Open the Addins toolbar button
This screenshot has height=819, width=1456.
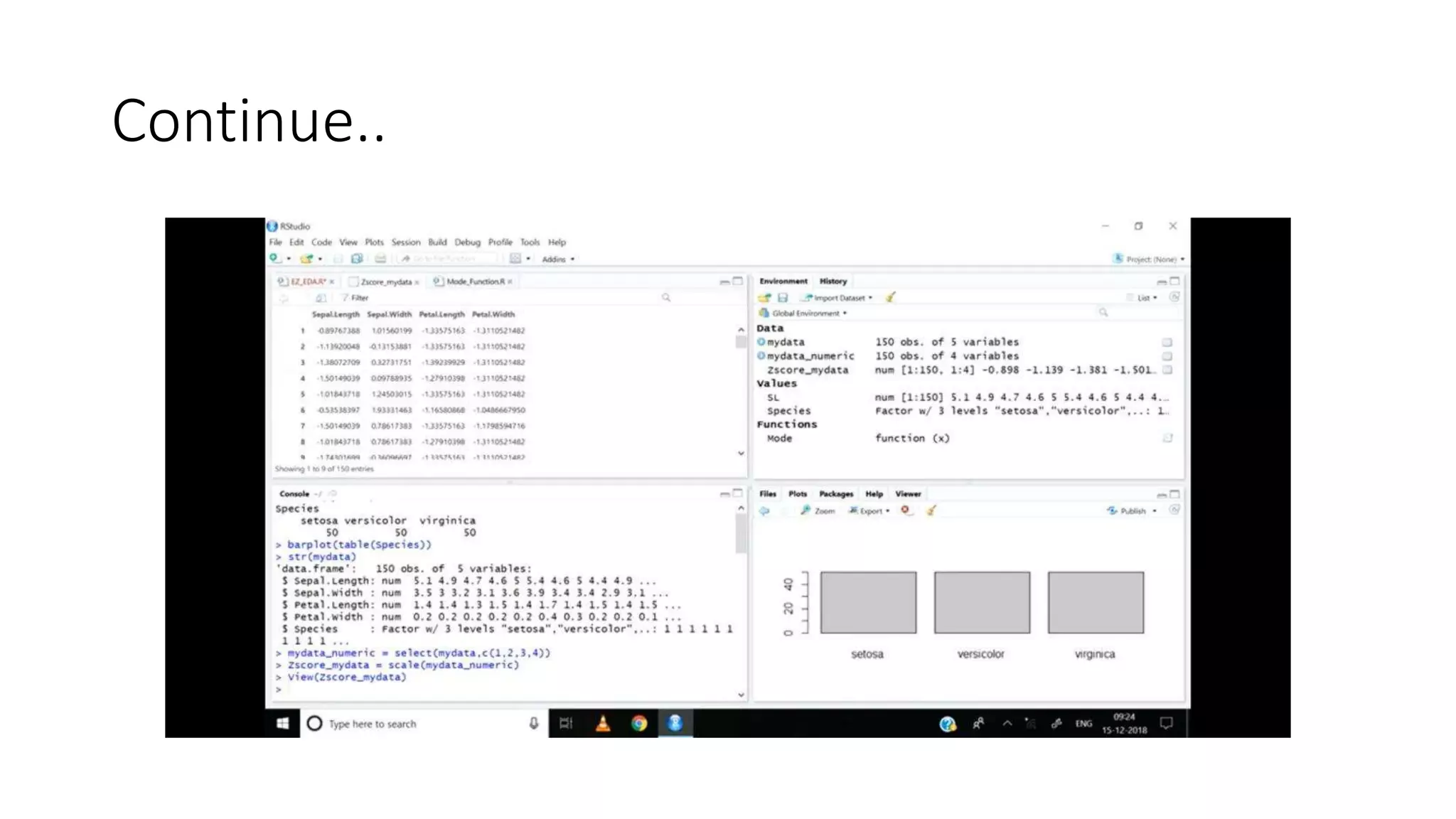pyautogui.click(x=557, y=259)
